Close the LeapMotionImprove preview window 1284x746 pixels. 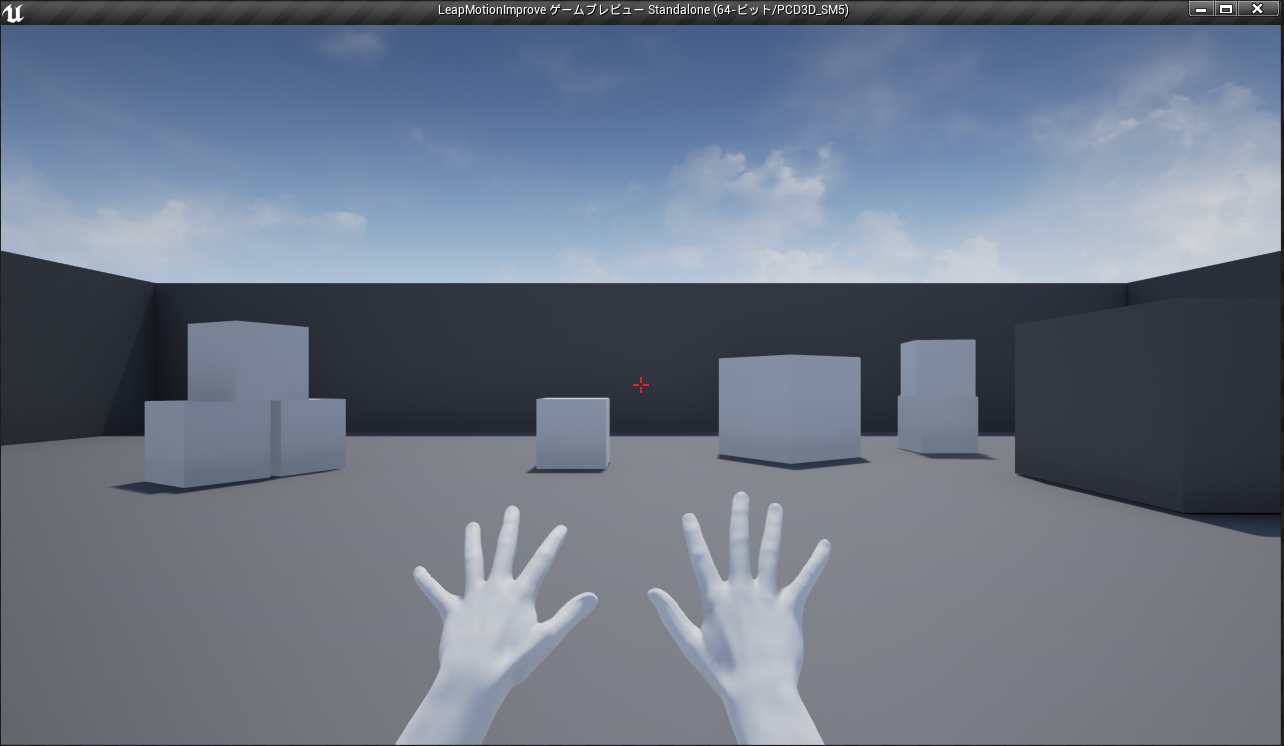[1257, 9]
